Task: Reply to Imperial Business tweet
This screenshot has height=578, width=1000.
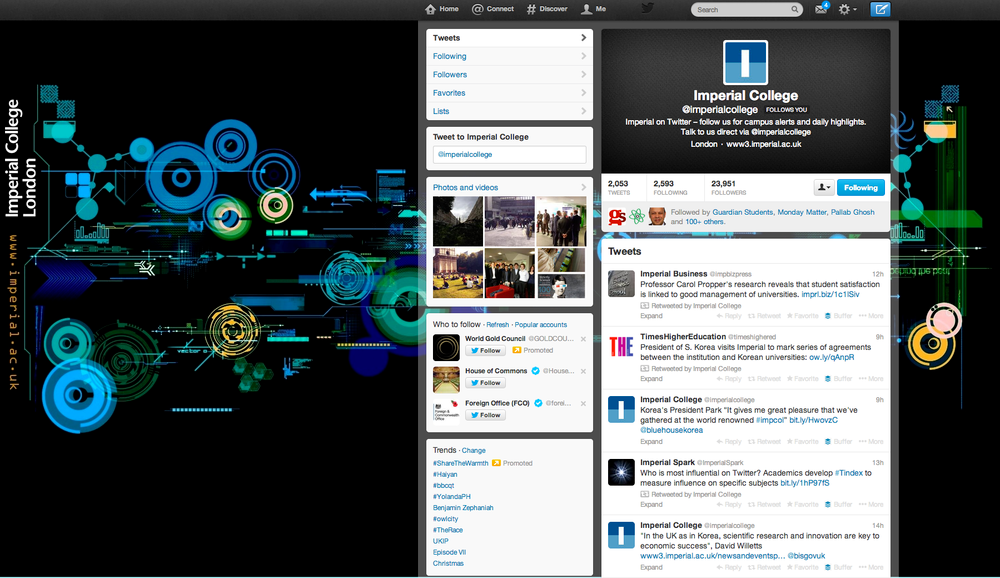Action: tap(729, 316)
